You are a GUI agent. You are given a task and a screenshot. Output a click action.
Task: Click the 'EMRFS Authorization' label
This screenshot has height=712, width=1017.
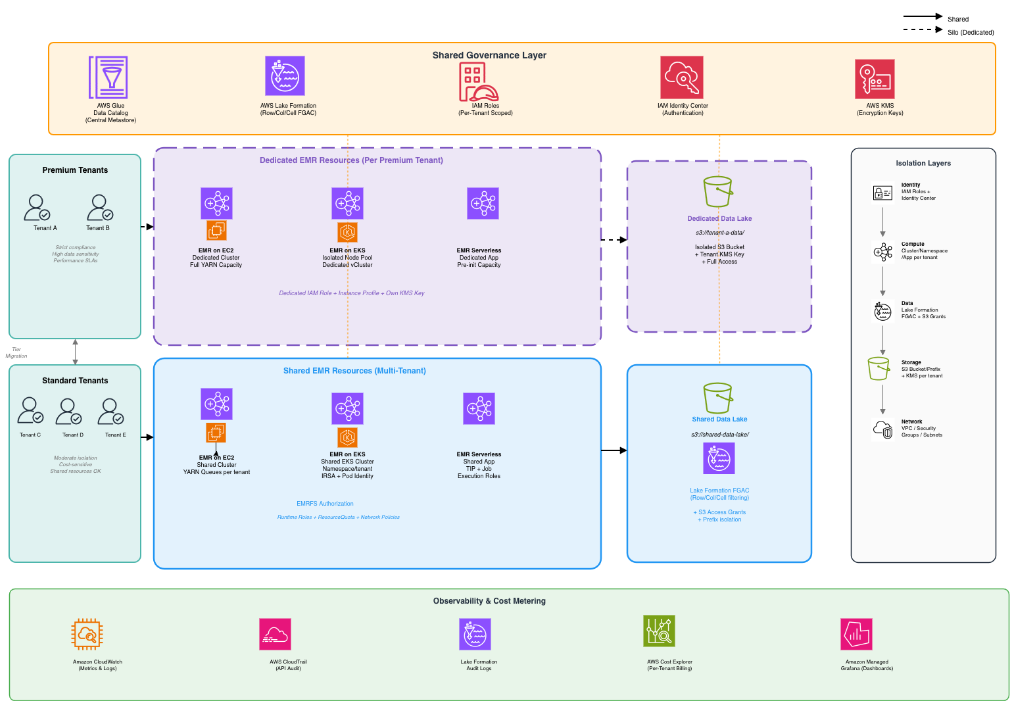pos(325,504)
